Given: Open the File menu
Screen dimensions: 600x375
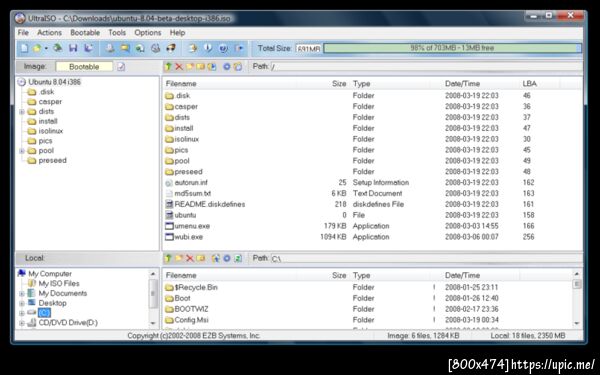Looking at the screenshot, I should tap(23, 33).
